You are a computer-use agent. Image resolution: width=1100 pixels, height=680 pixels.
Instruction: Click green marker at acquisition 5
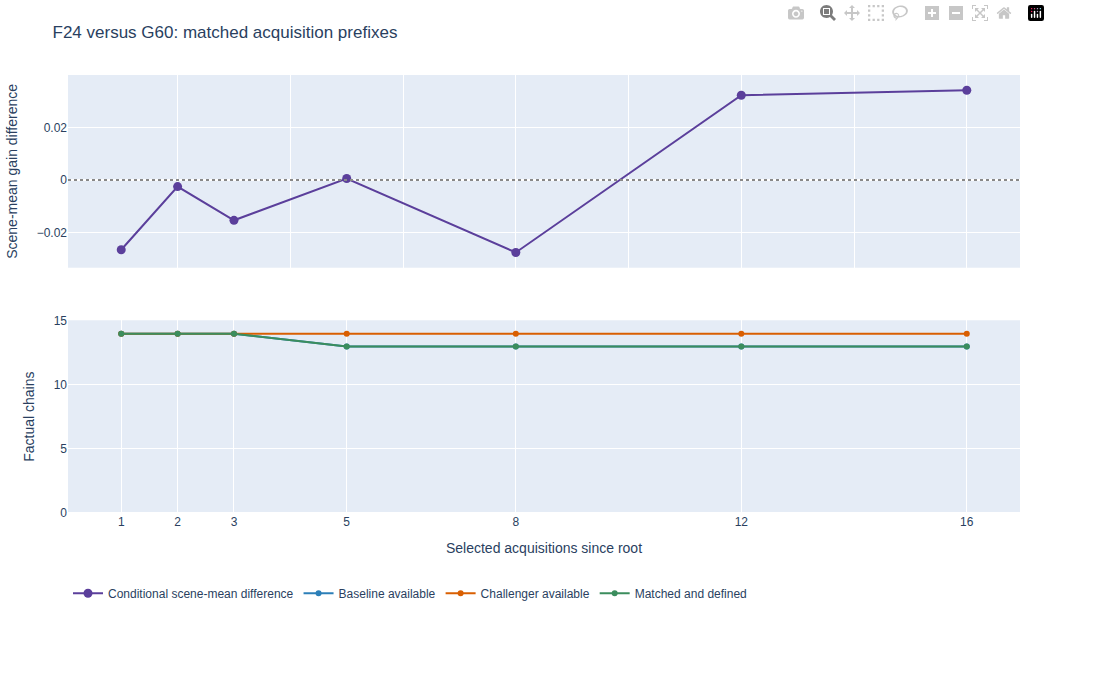click(347, 347)
